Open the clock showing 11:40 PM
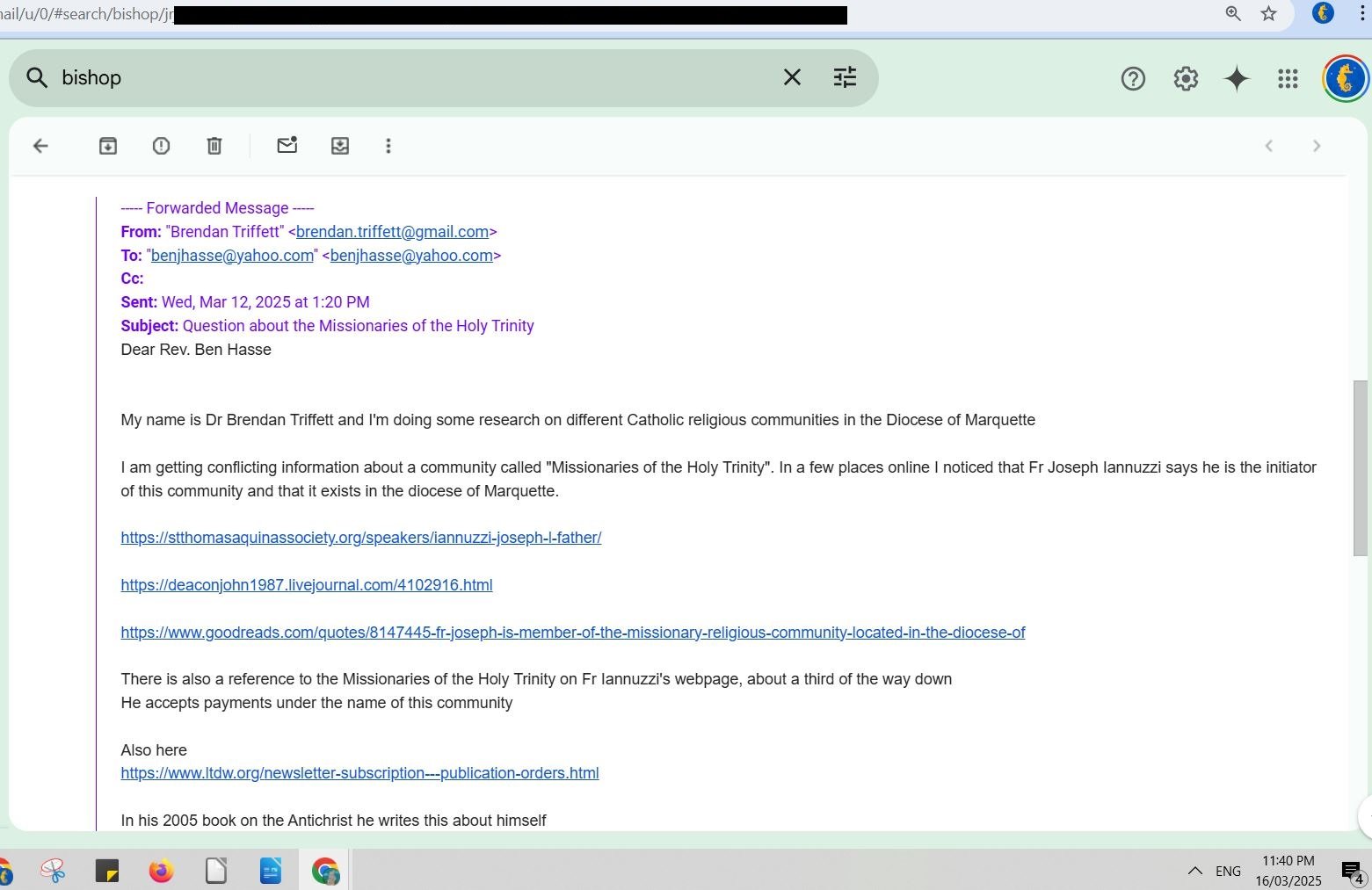 point(1289,871)
